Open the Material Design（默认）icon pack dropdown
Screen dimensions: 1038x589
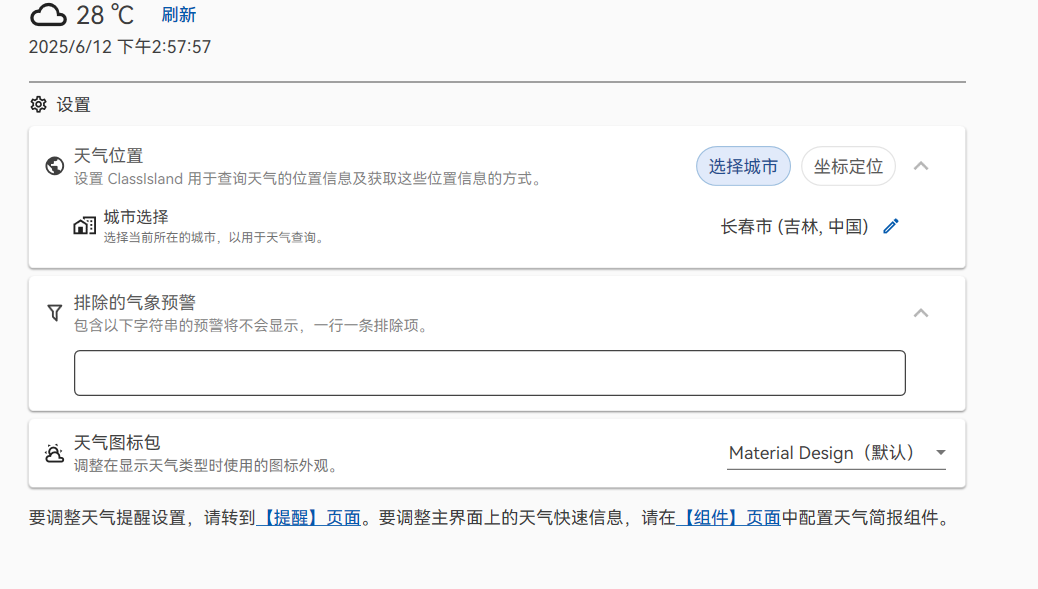pos(836,453)
